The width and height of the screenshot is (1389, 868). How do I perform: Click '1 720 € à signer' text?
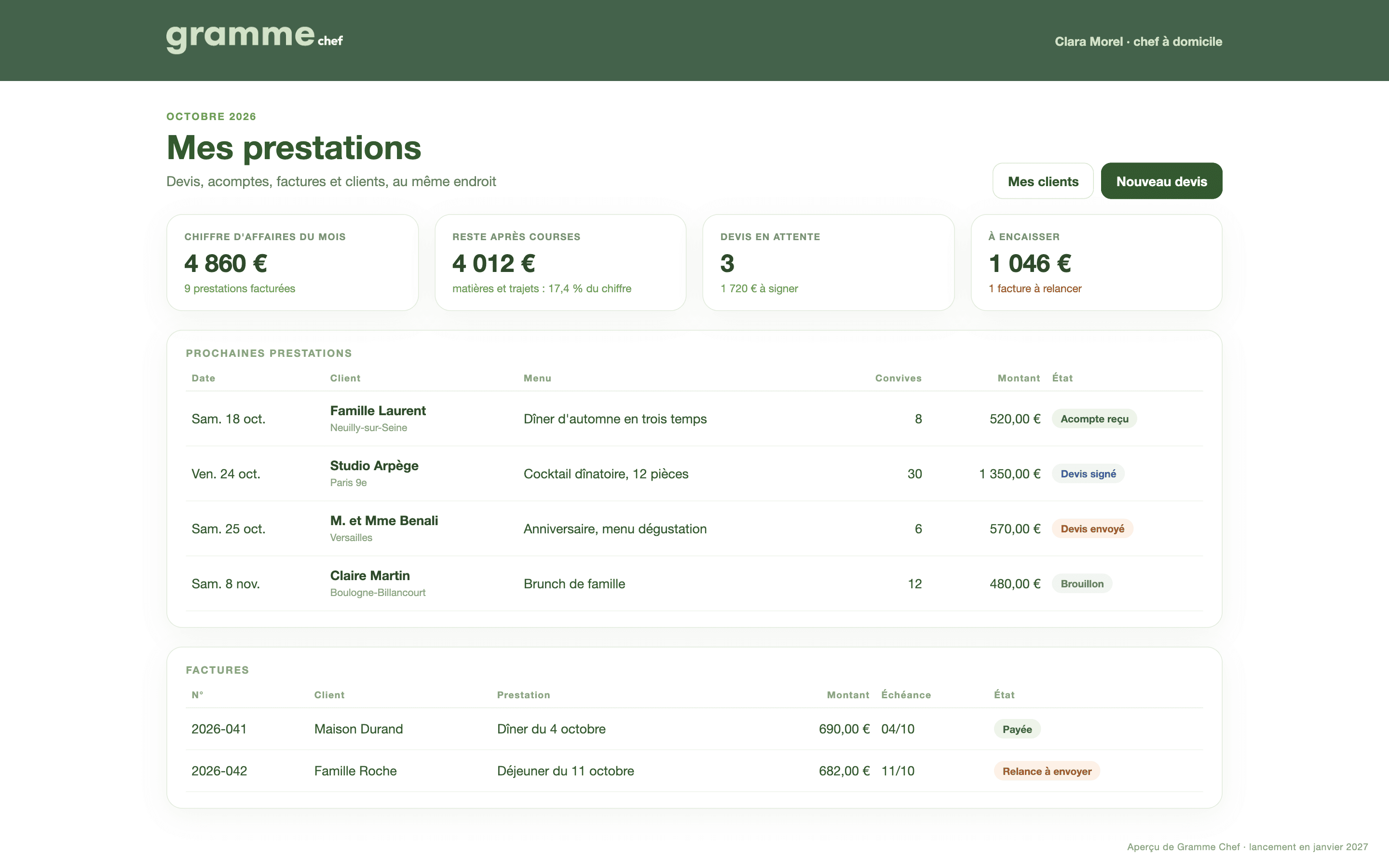coord(759,289)
